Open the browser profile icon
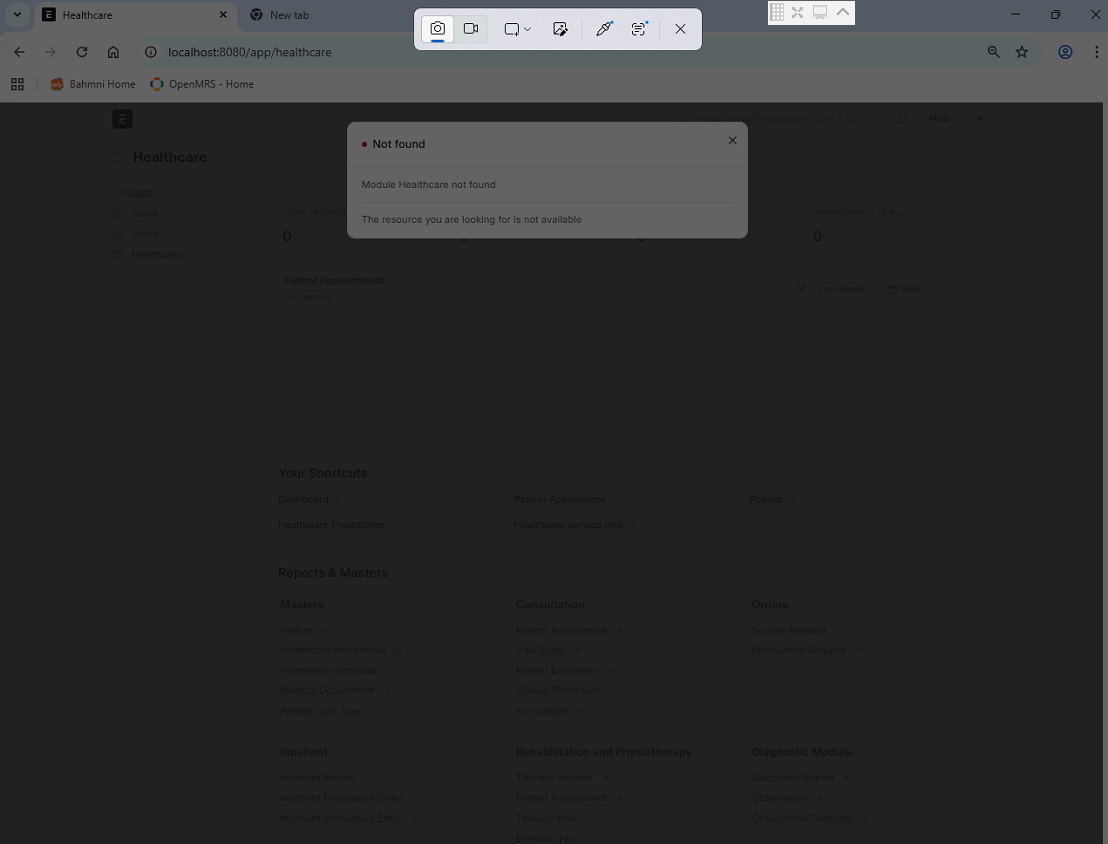1108x844 pixels. (x=1065, y=52)
